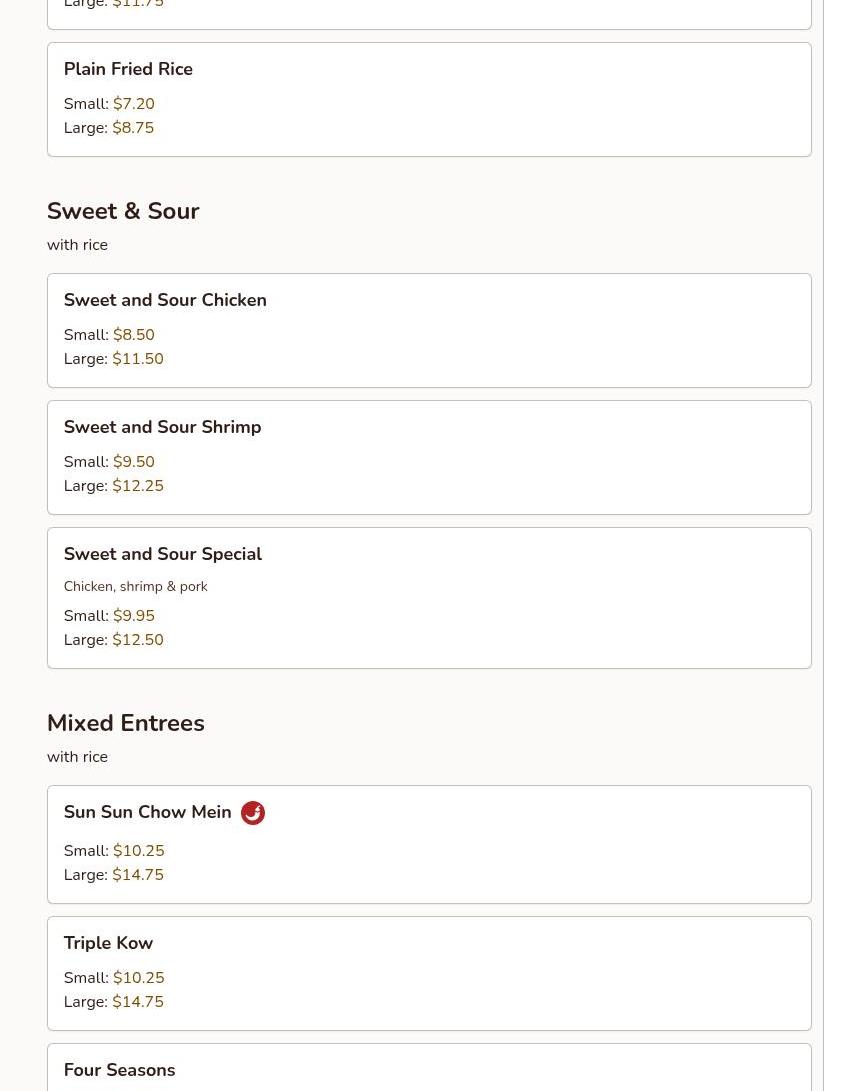
Task: Click Plain Fried Rice small price $7.20
Action: tap(133, 104)
